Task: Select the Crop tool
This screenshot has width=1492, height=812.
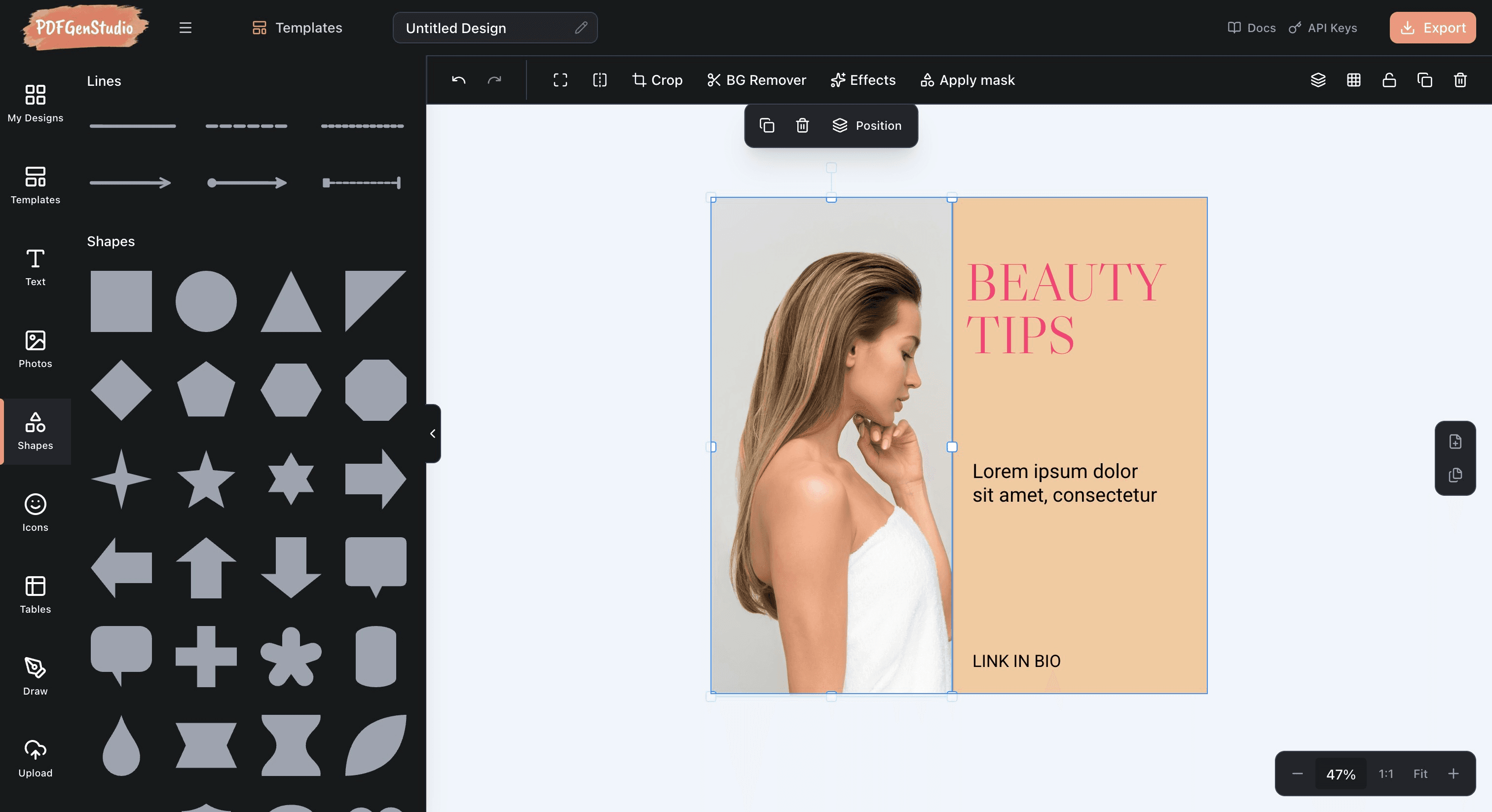Action: [657, 80]
